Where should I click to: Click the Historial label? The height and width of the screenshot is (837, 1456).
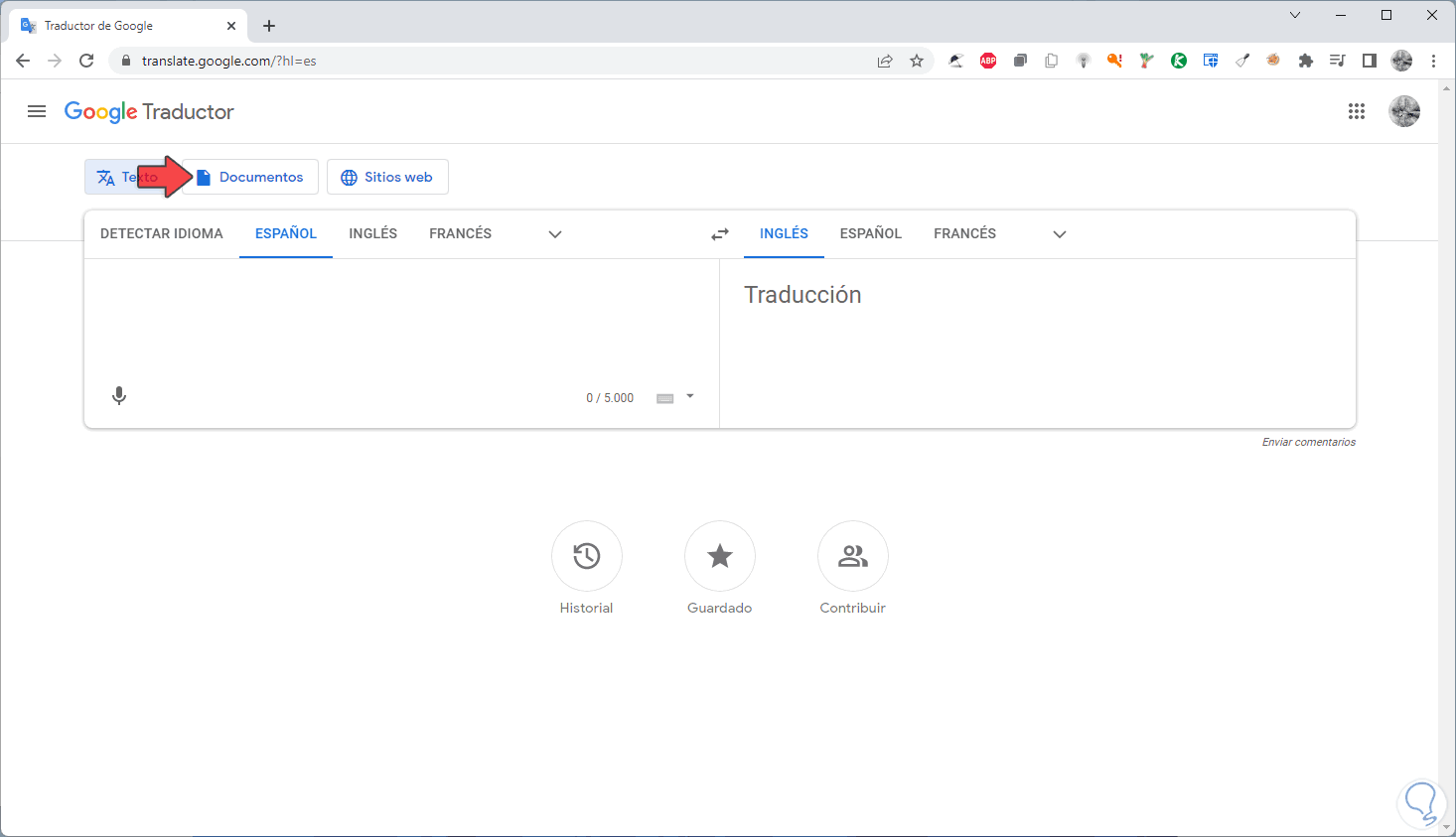click(587, 608)
